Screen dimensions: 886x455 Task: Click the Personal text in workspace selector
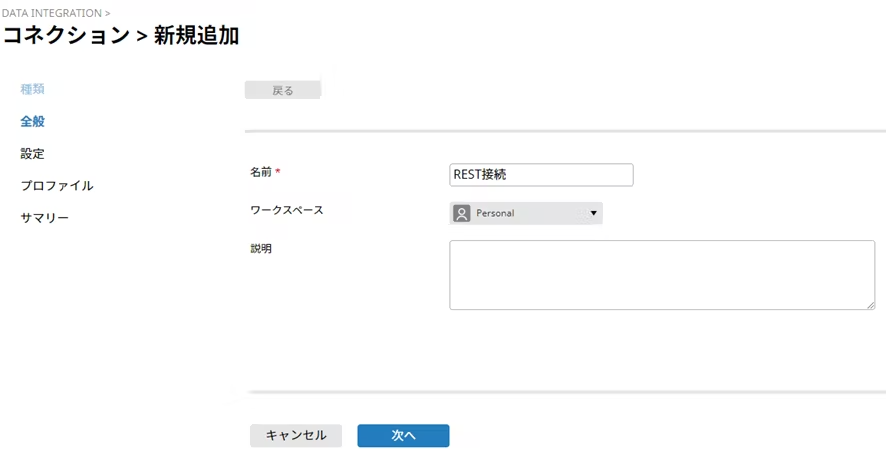pos(495,213)
